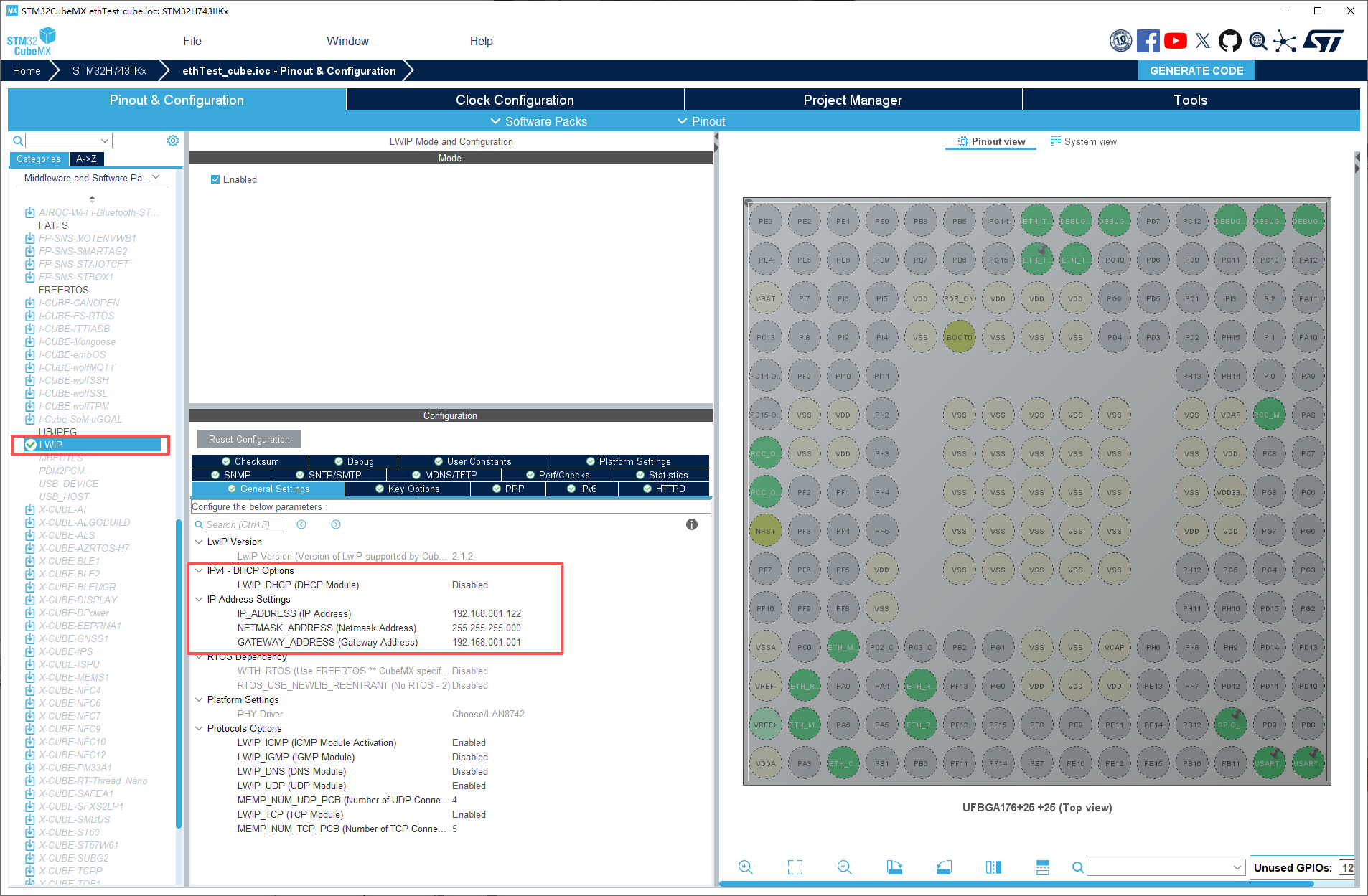Click GENERATE CODE button

click(1196, 70)
